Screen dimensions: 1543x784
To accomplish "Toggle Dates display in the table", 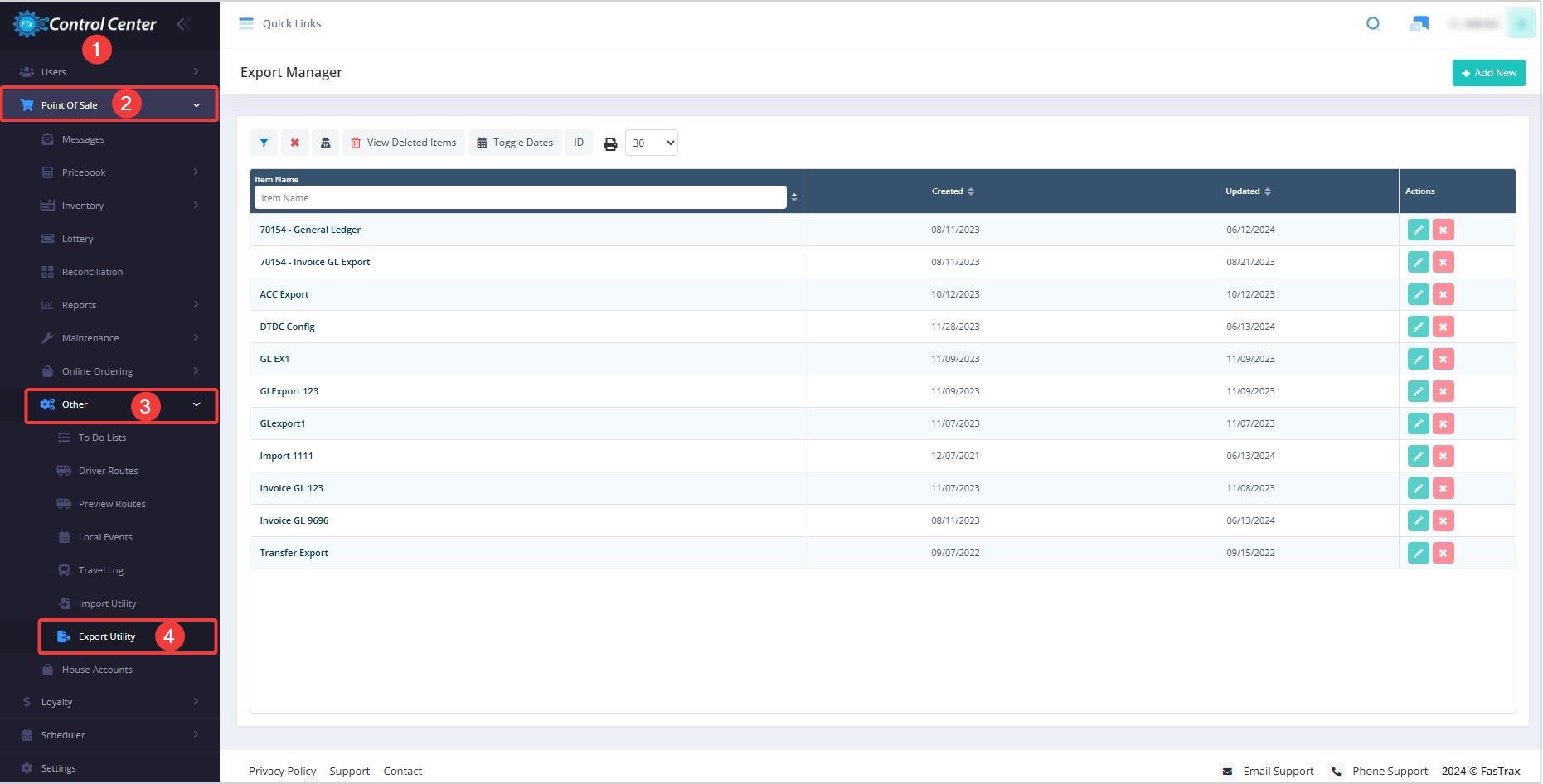I will pos(515,143).
